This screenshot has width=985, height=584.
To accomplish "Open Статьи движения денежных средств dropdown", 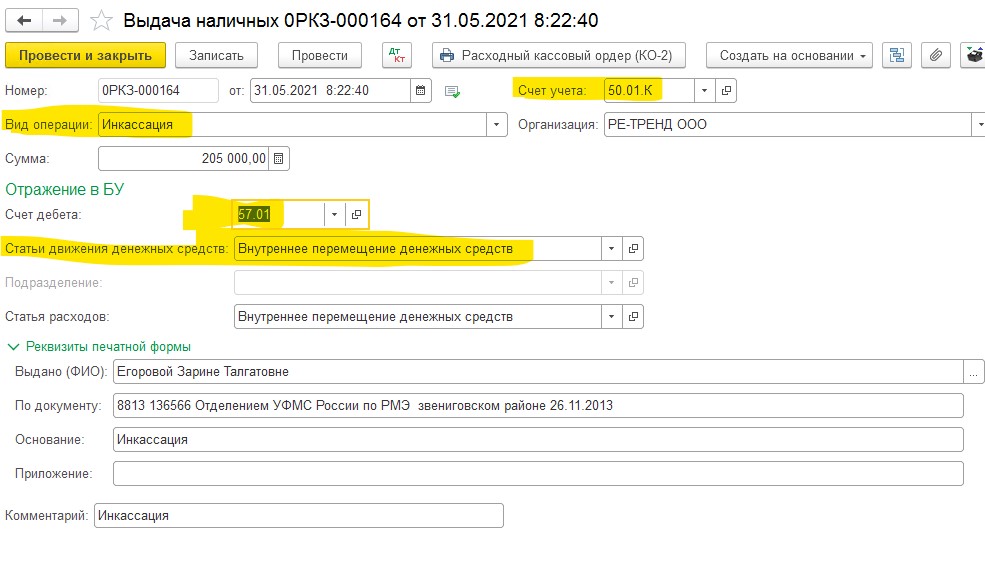I will [x=611, y=248].
